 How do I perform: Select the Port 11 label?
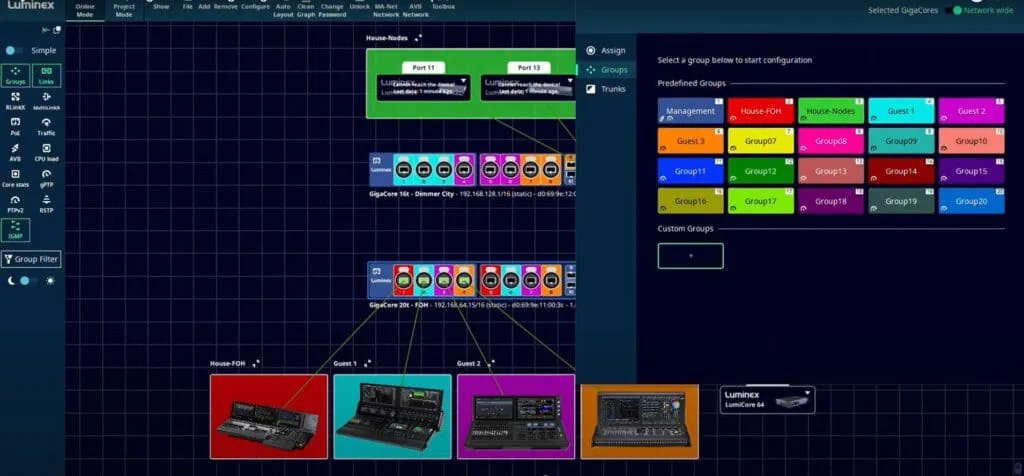pos(423,67)
